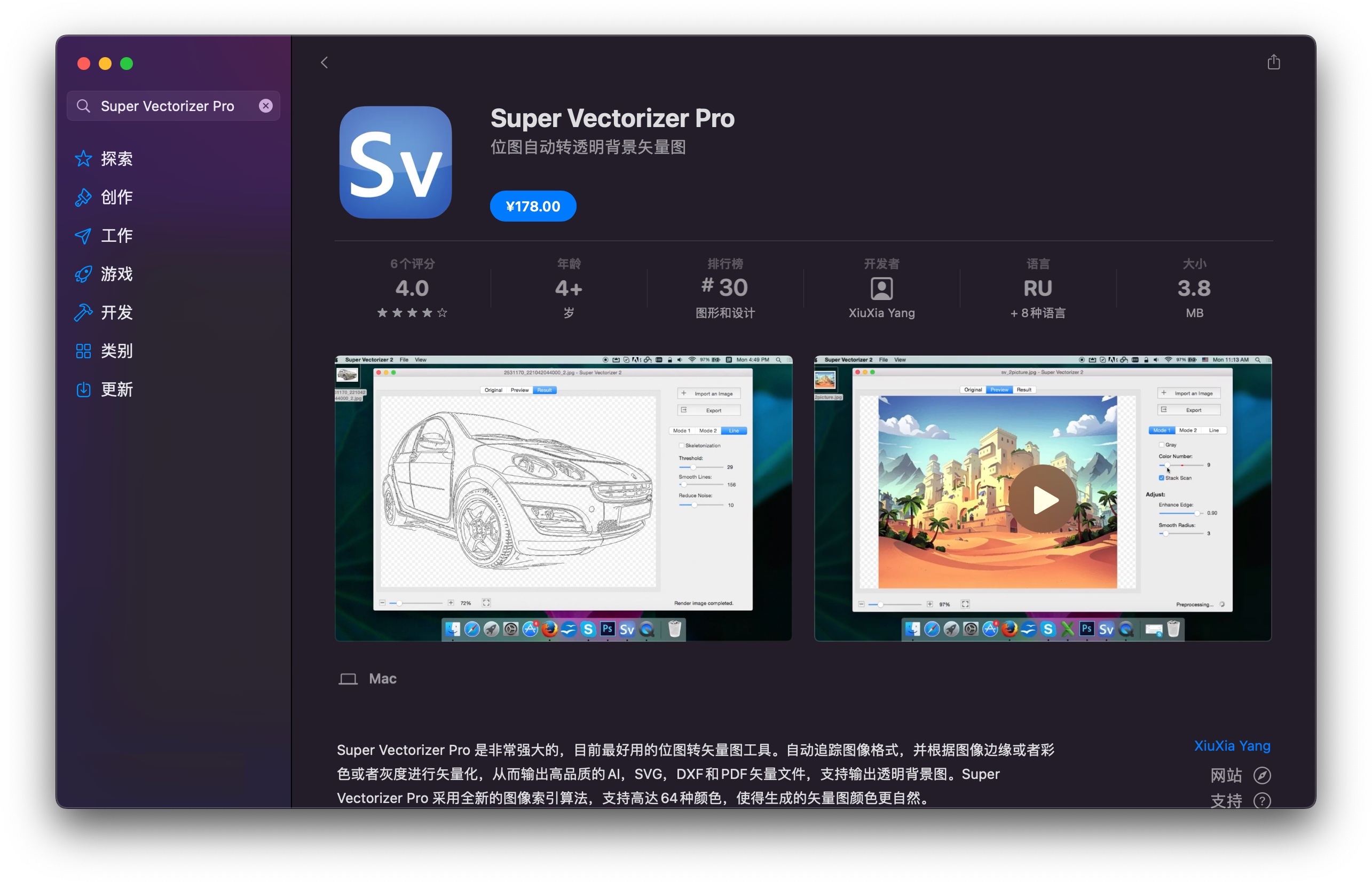Buy the app for ¥178.00
The height and width of the screenshot is (882, 1372).
point(533,206)
